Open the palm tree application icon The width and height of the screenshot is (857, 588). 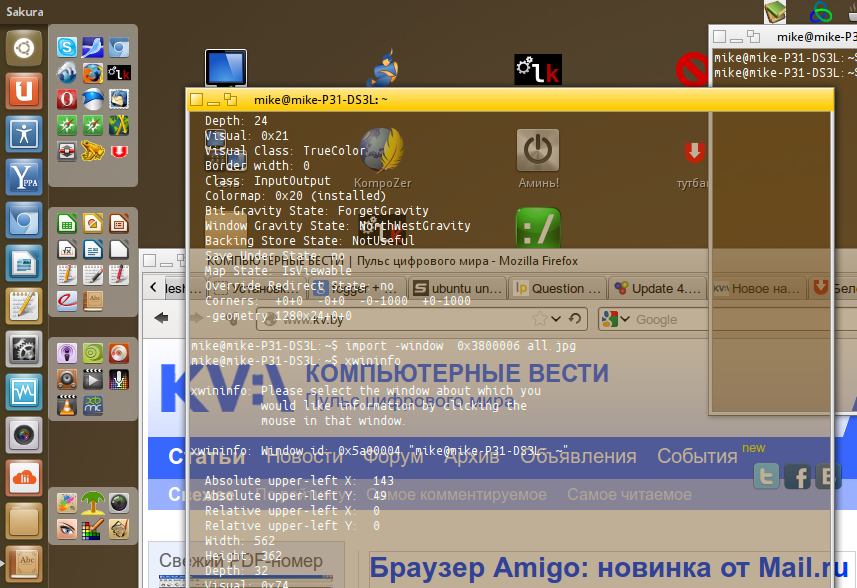pyautogui.click(x=93, y=503)
